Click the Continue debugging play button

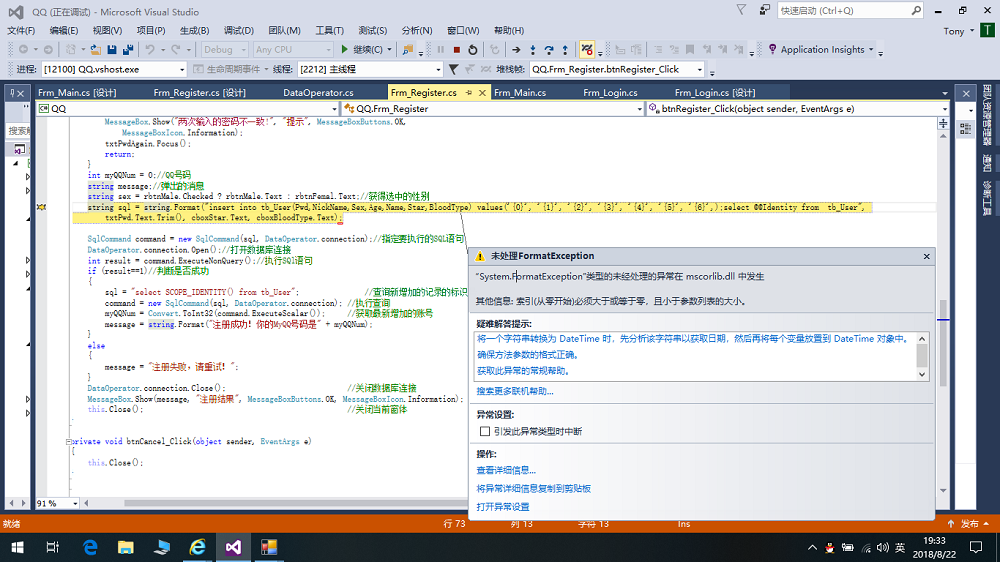coord(344,50)
